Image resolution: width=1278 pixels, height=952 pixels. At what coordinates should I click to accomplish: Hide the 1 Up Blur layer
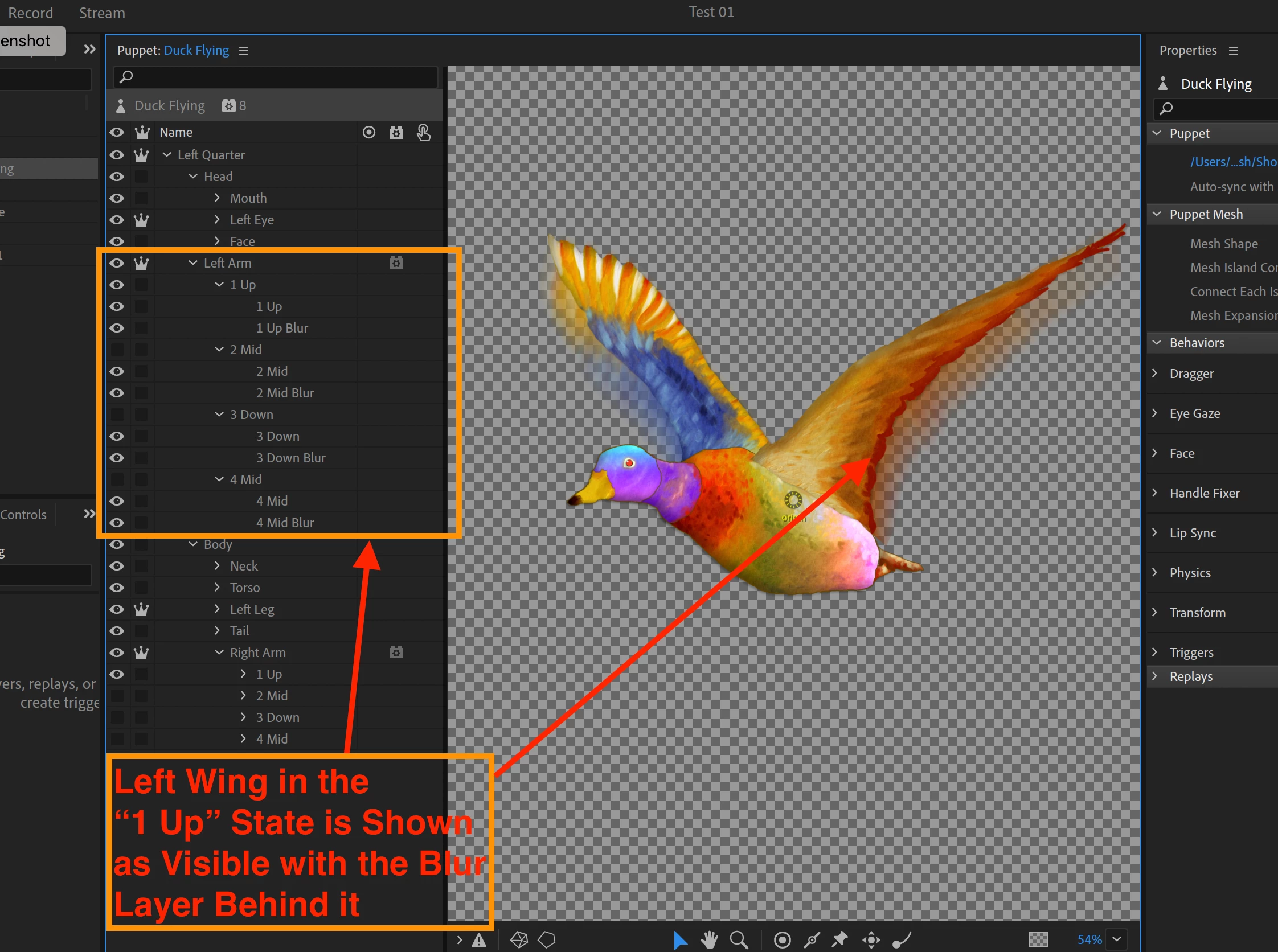117,328
